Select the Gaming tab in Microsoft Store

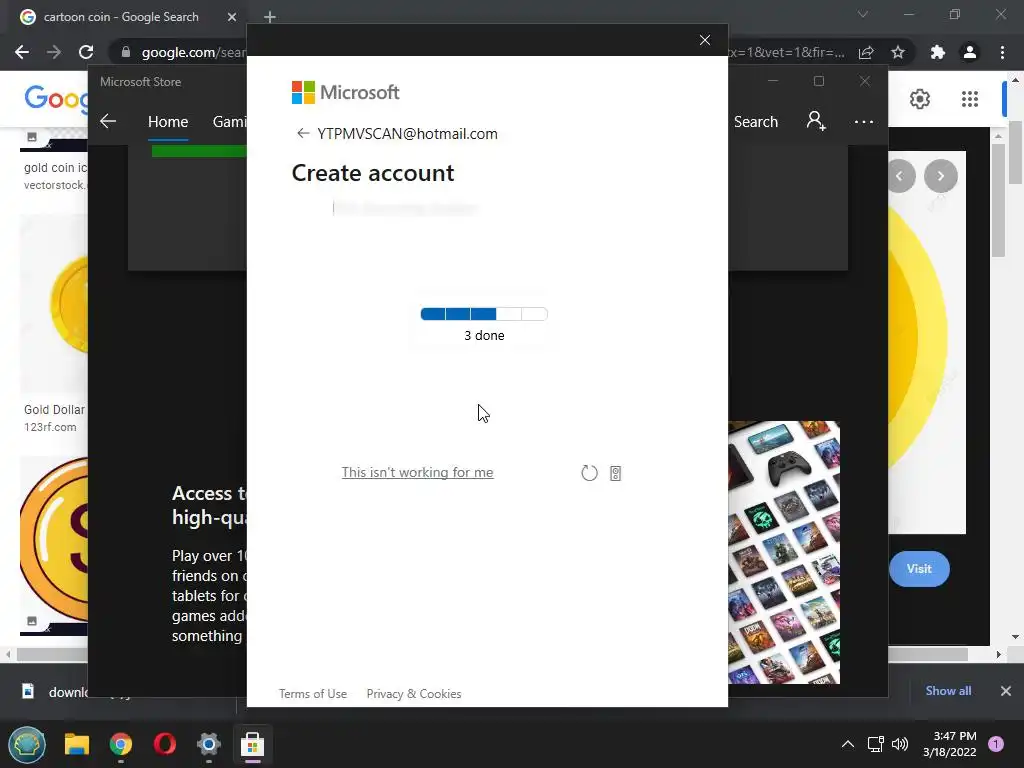pyautogui.click(x=229, y=121)
